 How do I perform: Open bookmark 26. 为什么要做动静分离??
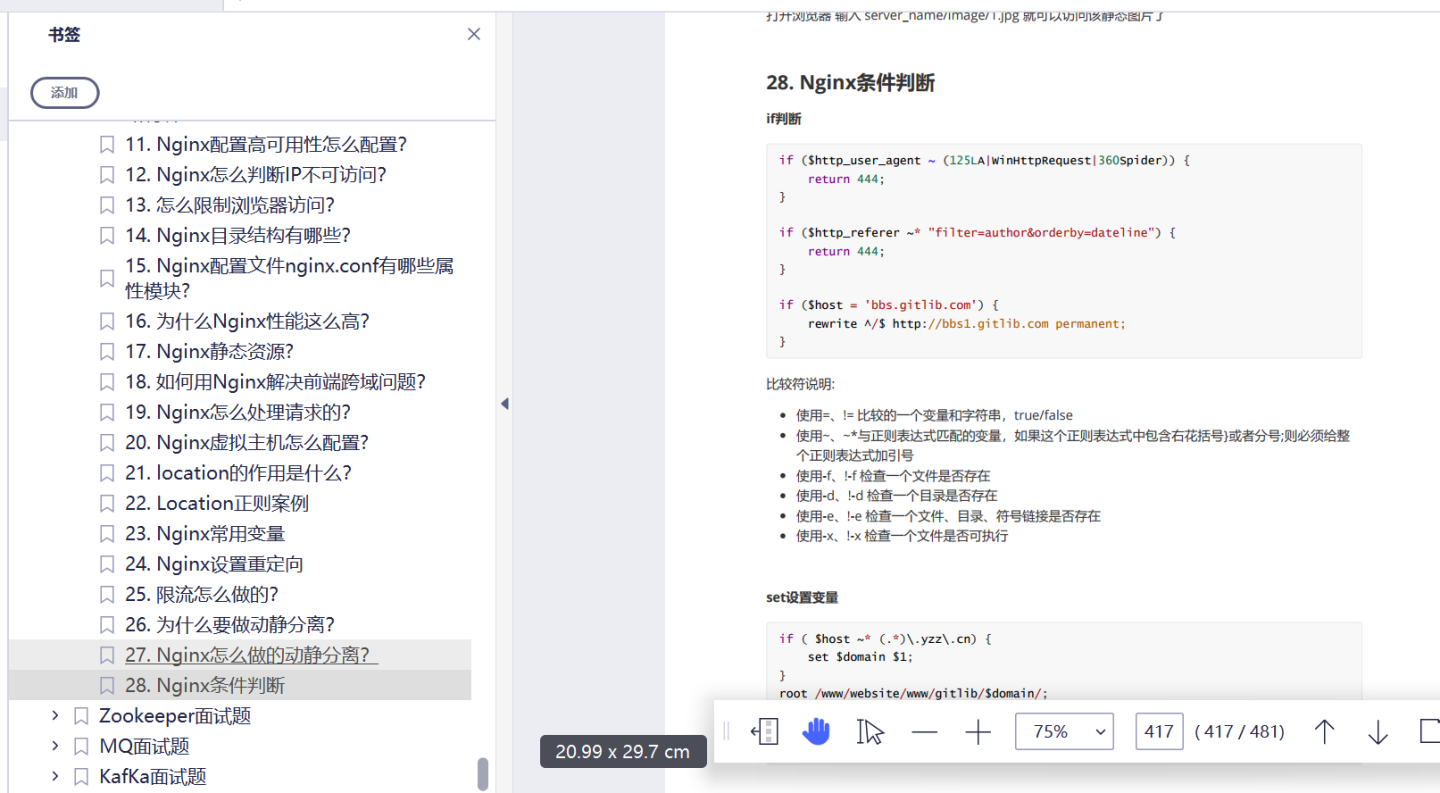230,624
